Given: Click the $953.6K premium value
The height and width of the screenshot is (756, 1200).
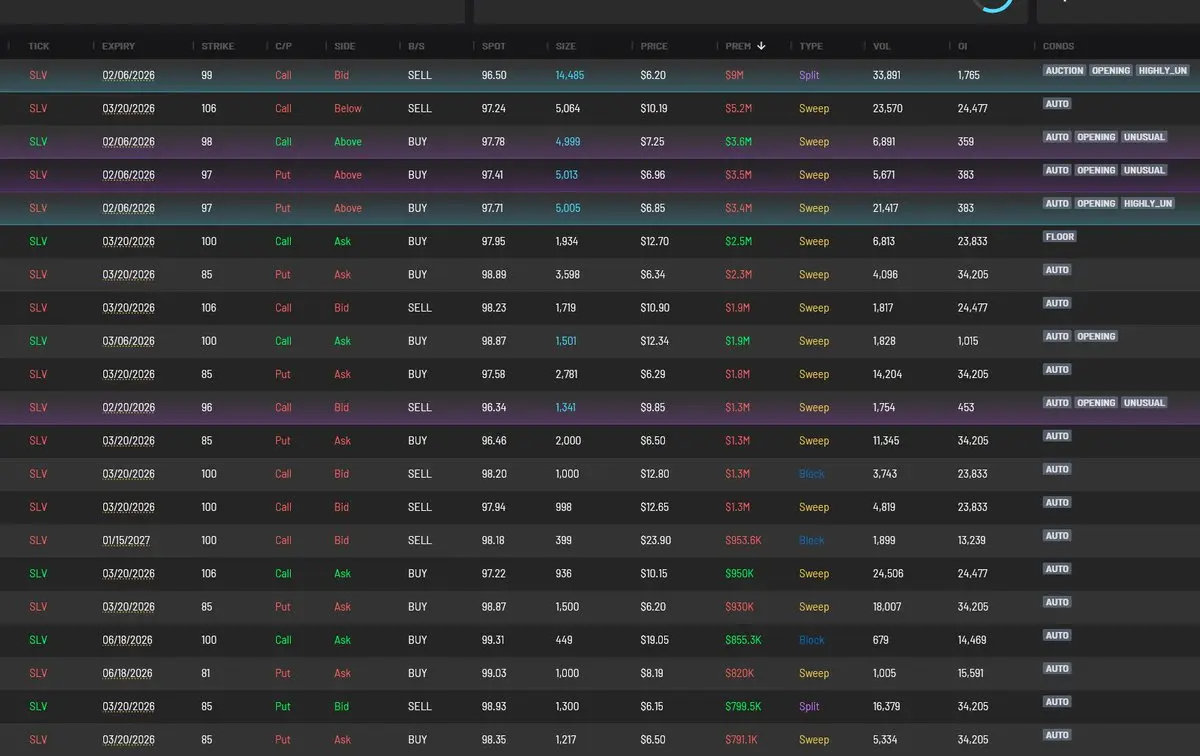Looking at the screenshot, I should pyautogui.click(x=743, y=540).
